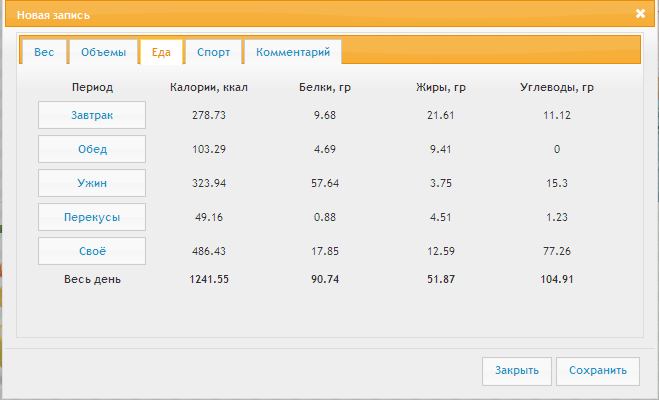659x400 pixels.
Task: Click the Новая запись dialog title
Action: [53, 15]
